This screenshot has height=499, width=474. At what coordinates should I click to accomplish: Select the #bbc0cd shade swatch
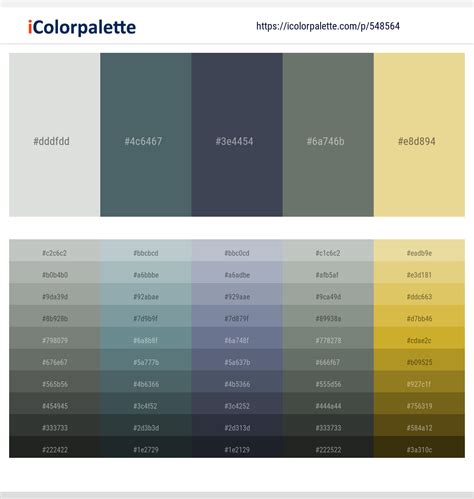(x=237, y=251)
